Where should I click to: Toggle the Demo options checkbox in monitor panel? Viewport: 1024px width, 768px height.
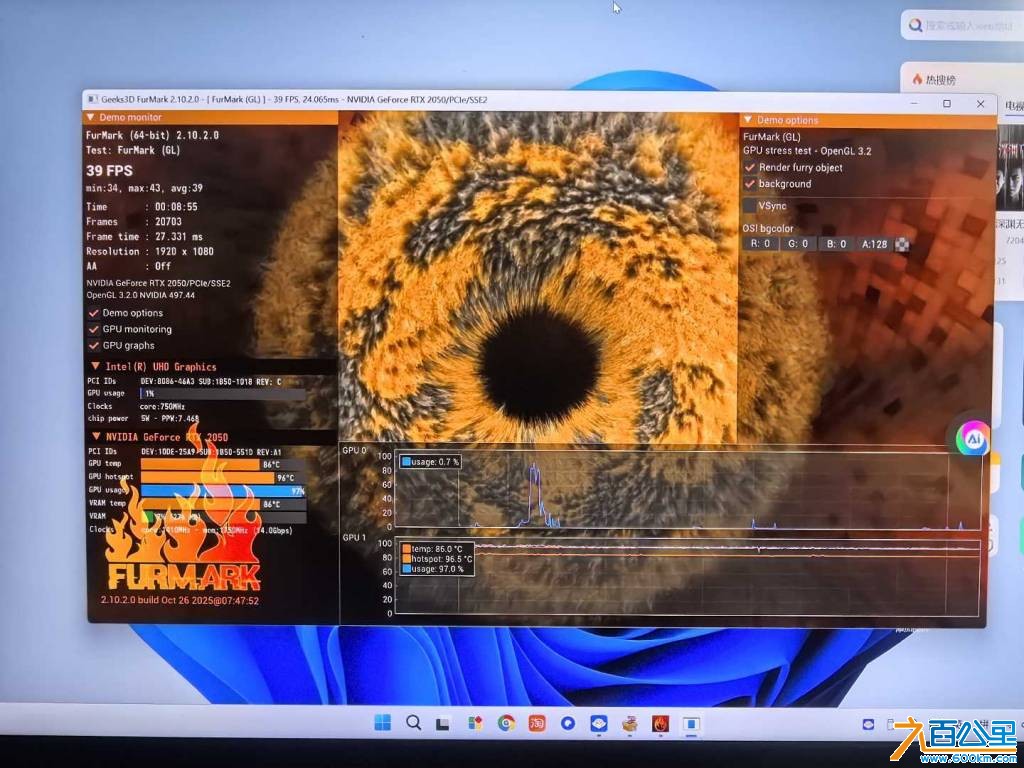tap(94, 313)
